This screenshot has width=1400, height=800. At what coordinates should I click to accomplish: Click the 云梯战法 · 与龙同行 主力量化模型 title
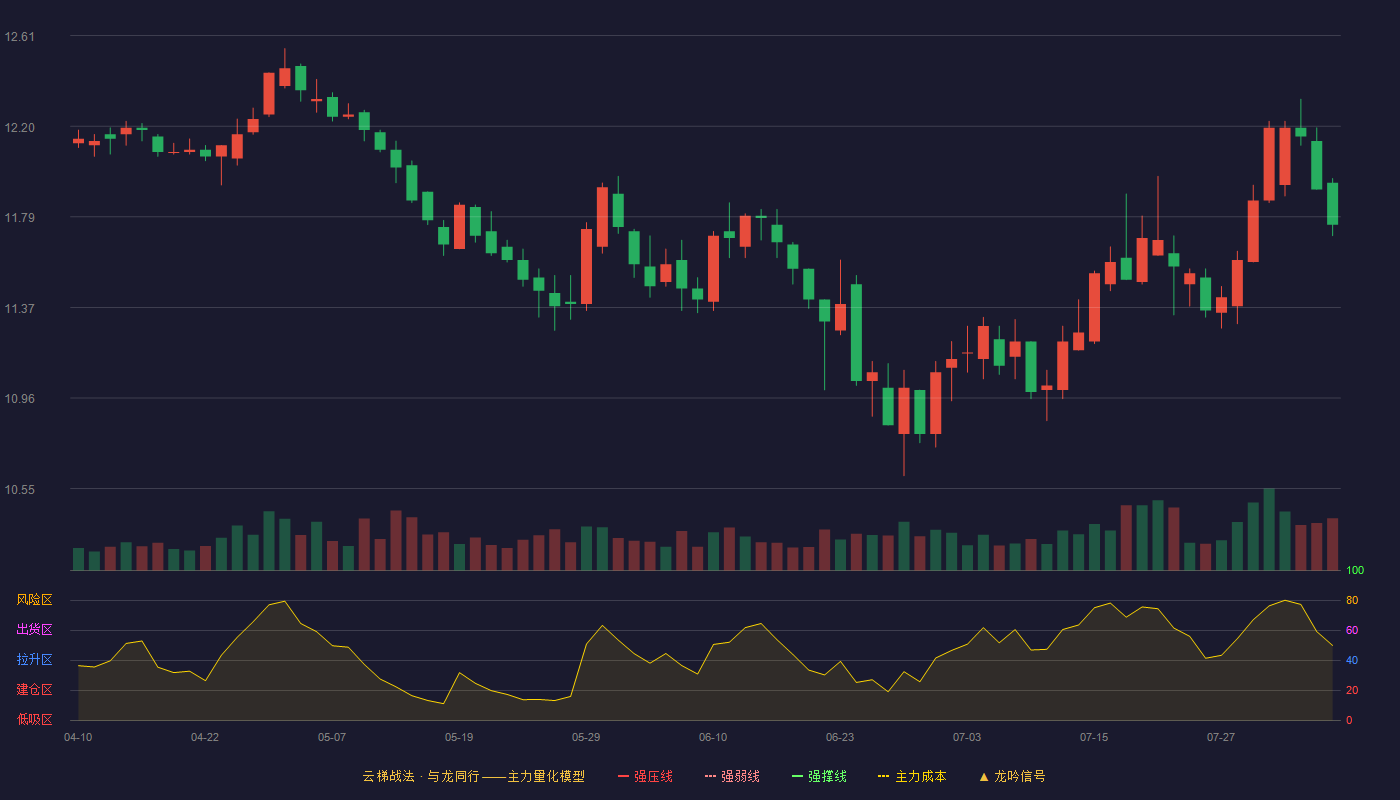474,776
